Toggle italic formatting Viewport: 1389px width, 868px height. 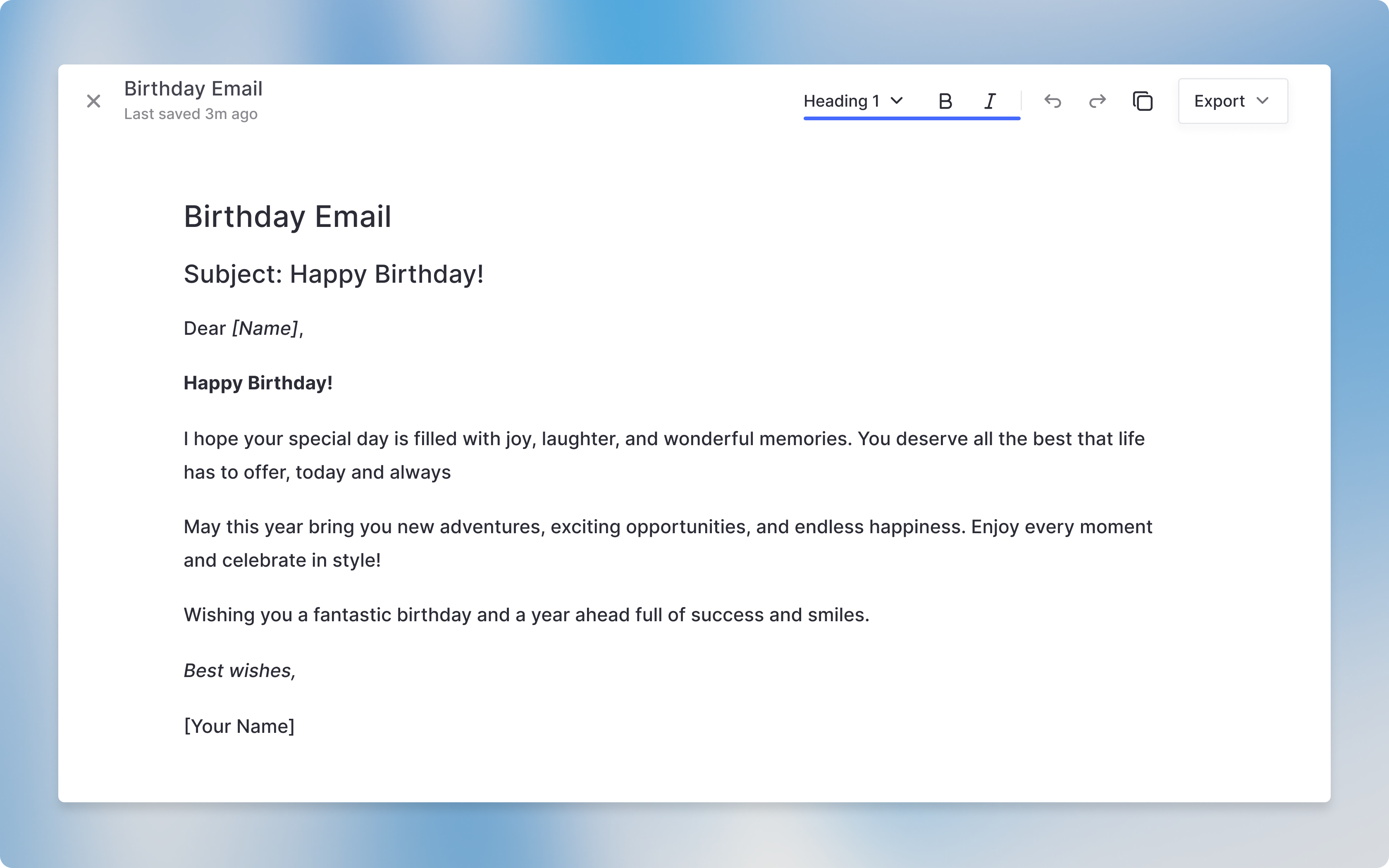[990, 102]
